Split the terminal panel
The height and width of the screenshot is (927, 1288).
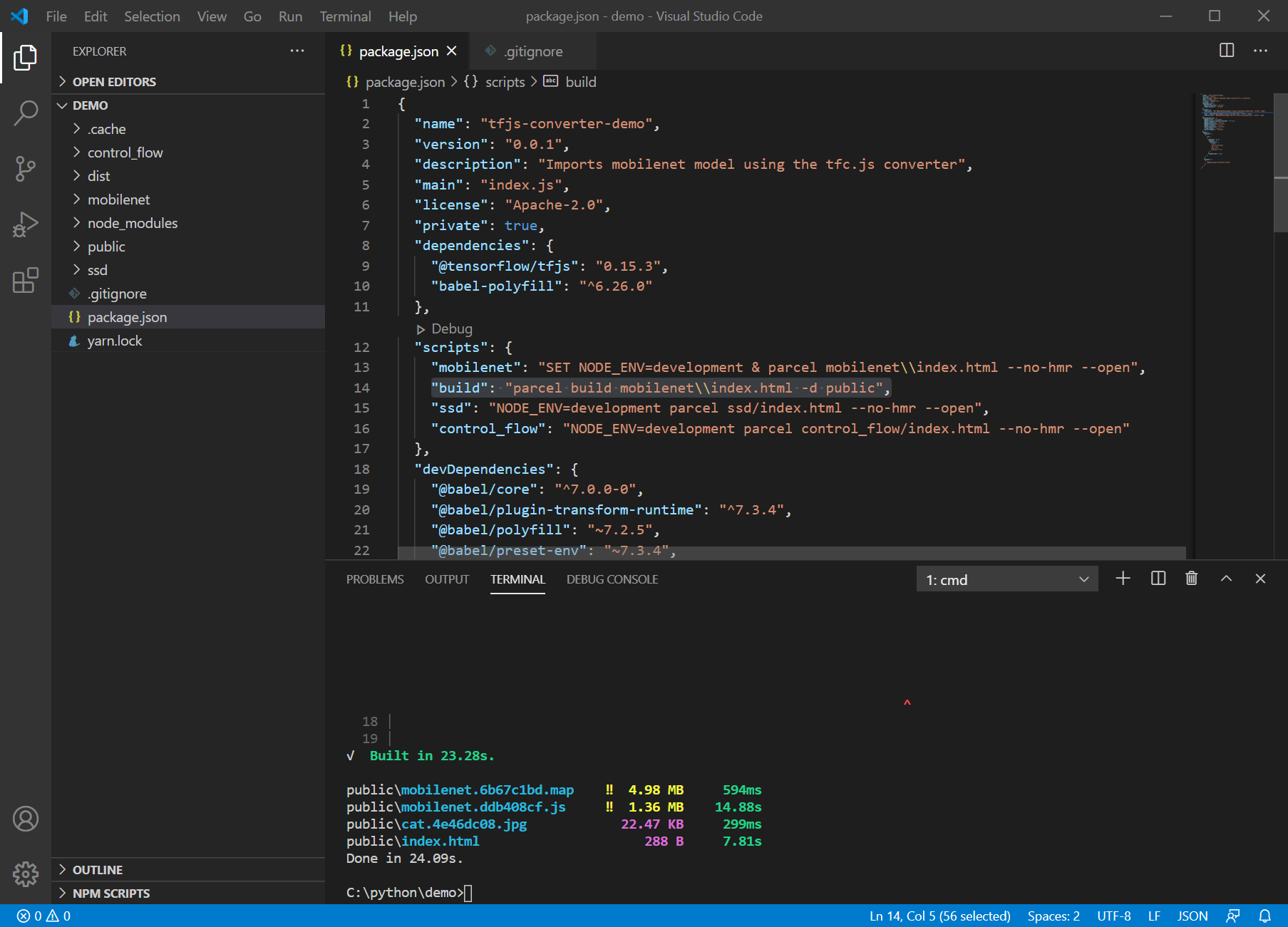tap(1158, 579)
